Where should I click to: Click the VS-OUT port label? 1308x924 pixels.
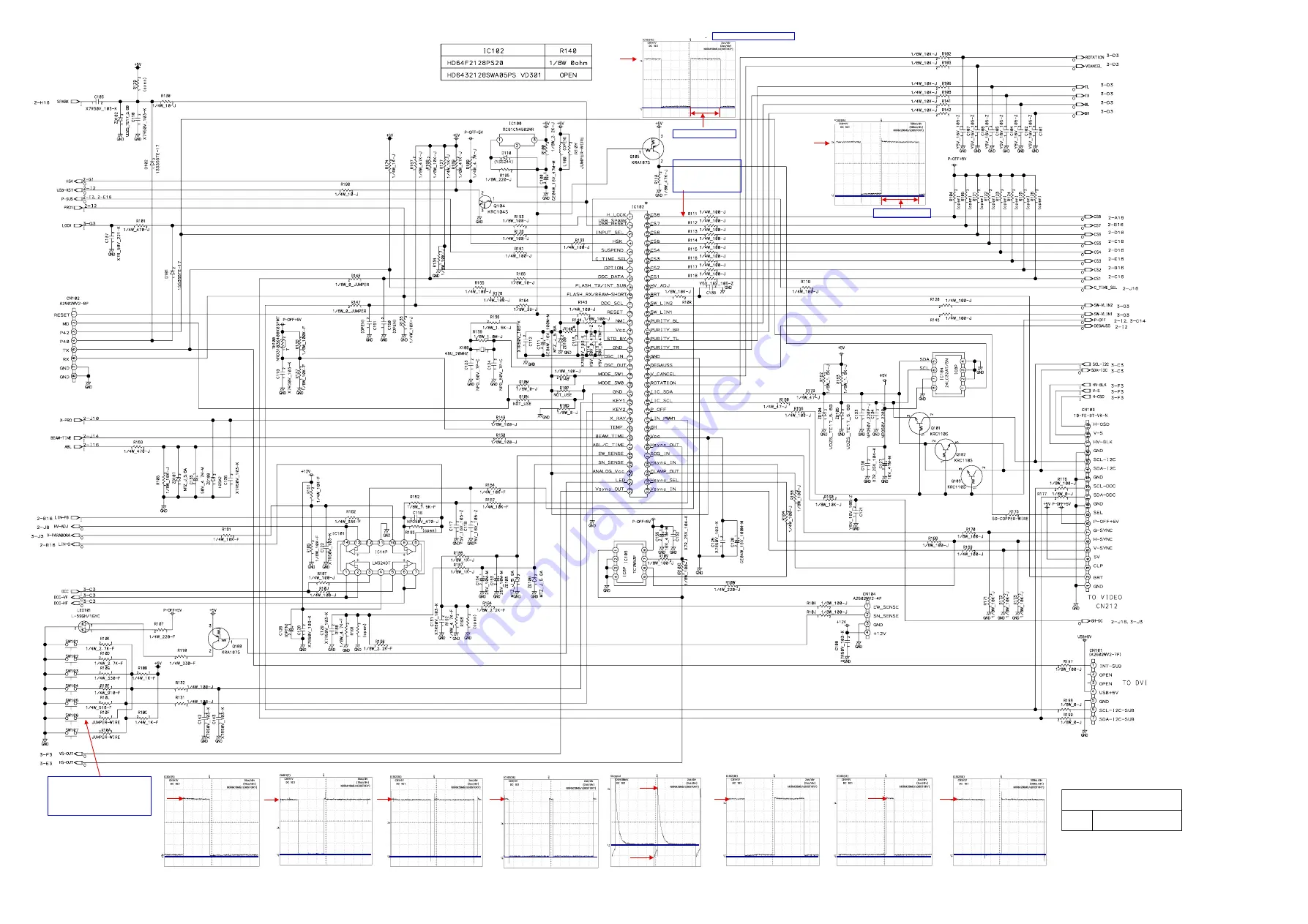point(66,754)
